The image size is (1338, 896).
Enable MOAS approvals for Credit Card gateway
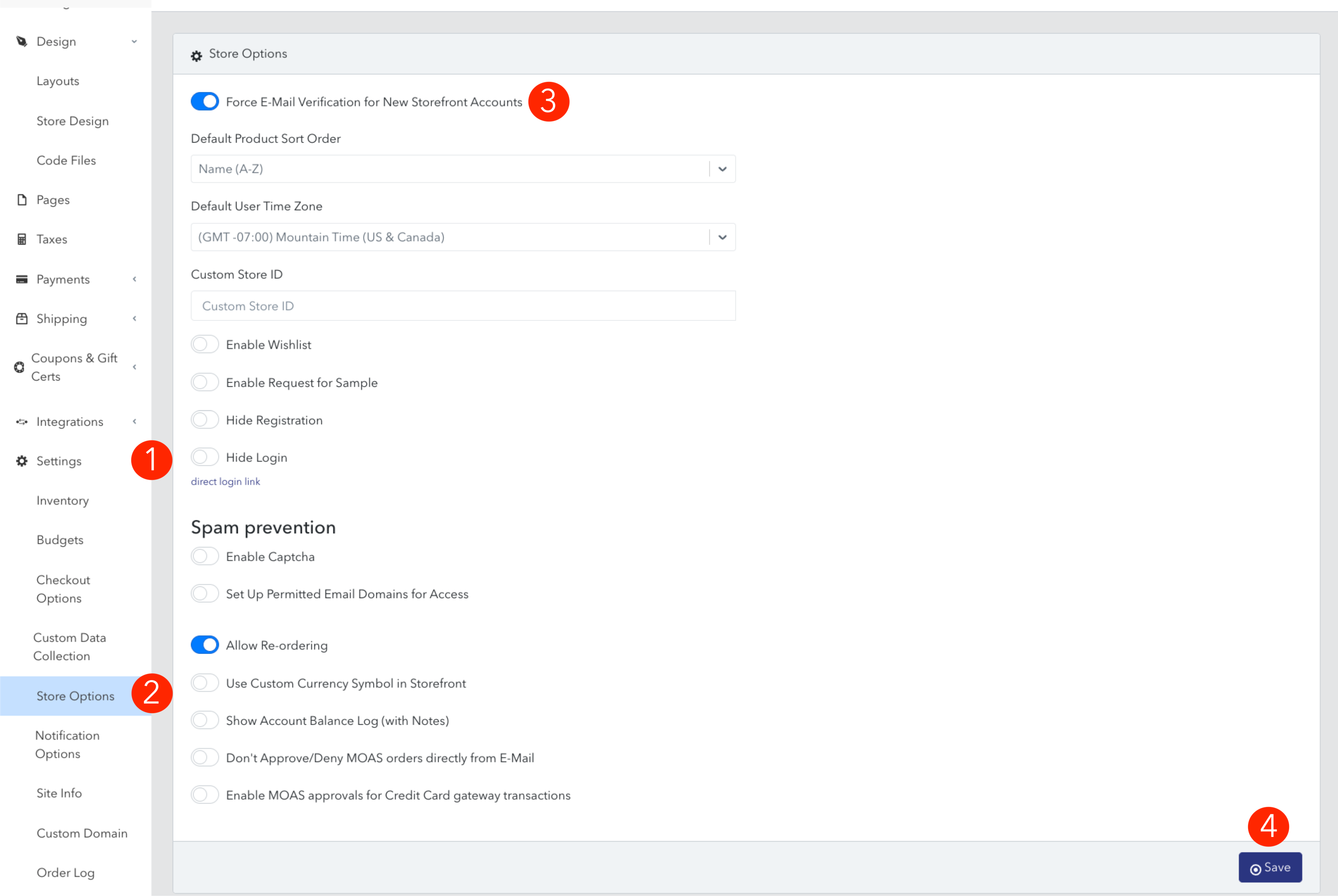pyautogui.click(x=205, y=794)
